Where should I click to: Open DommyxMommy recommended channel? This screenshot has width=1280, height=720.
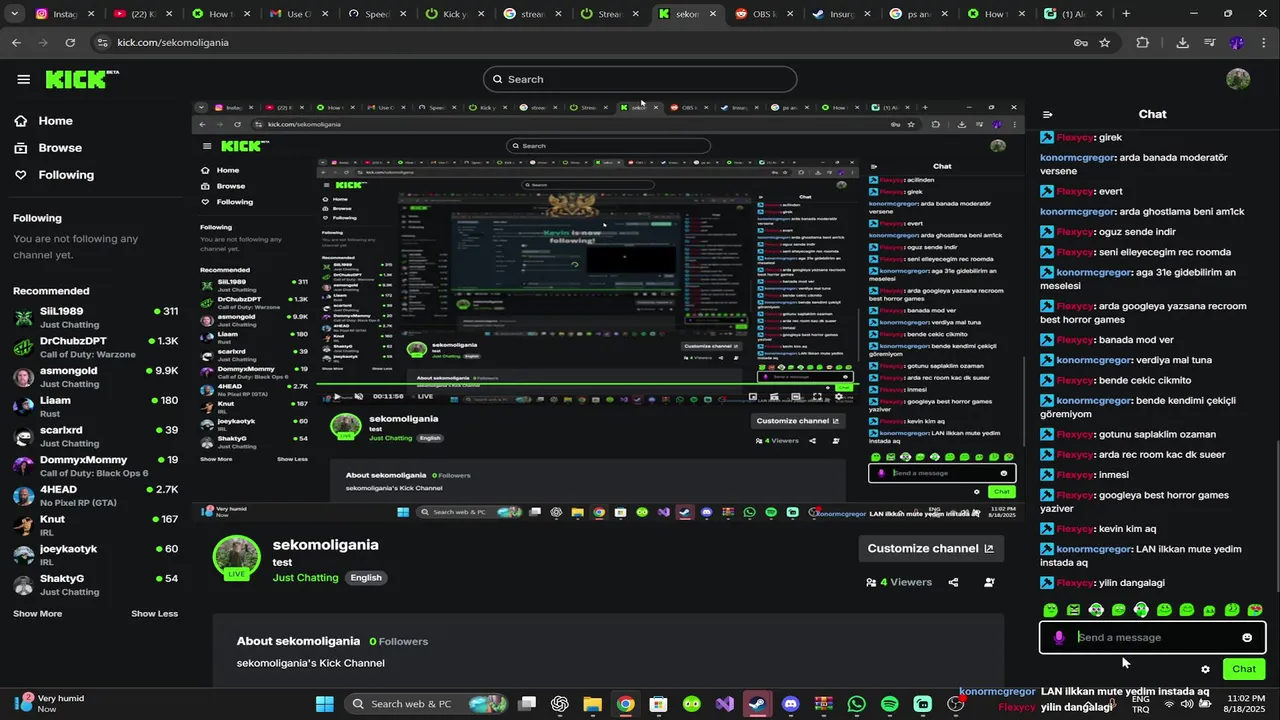tap(95, 466)
